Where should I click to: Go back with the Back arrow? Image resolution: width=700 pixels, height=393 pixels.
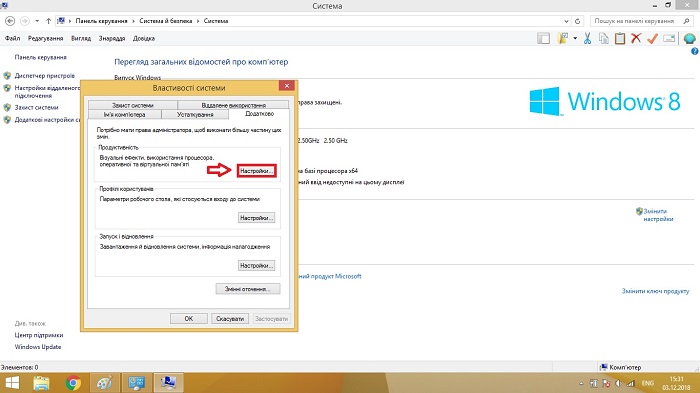pos(10,21)
